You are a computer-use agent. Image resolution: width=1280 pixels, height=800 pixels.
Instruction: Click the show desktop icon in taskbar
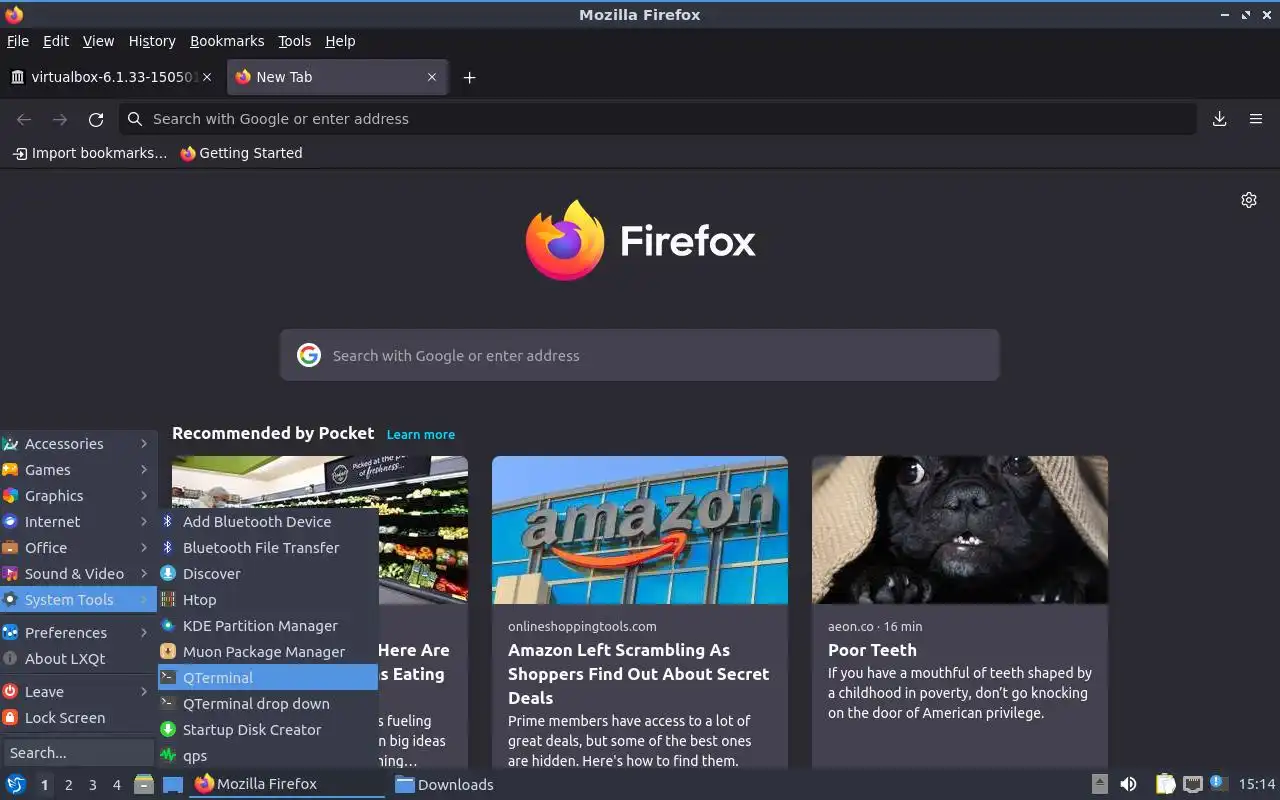click(x=172, y=784)
